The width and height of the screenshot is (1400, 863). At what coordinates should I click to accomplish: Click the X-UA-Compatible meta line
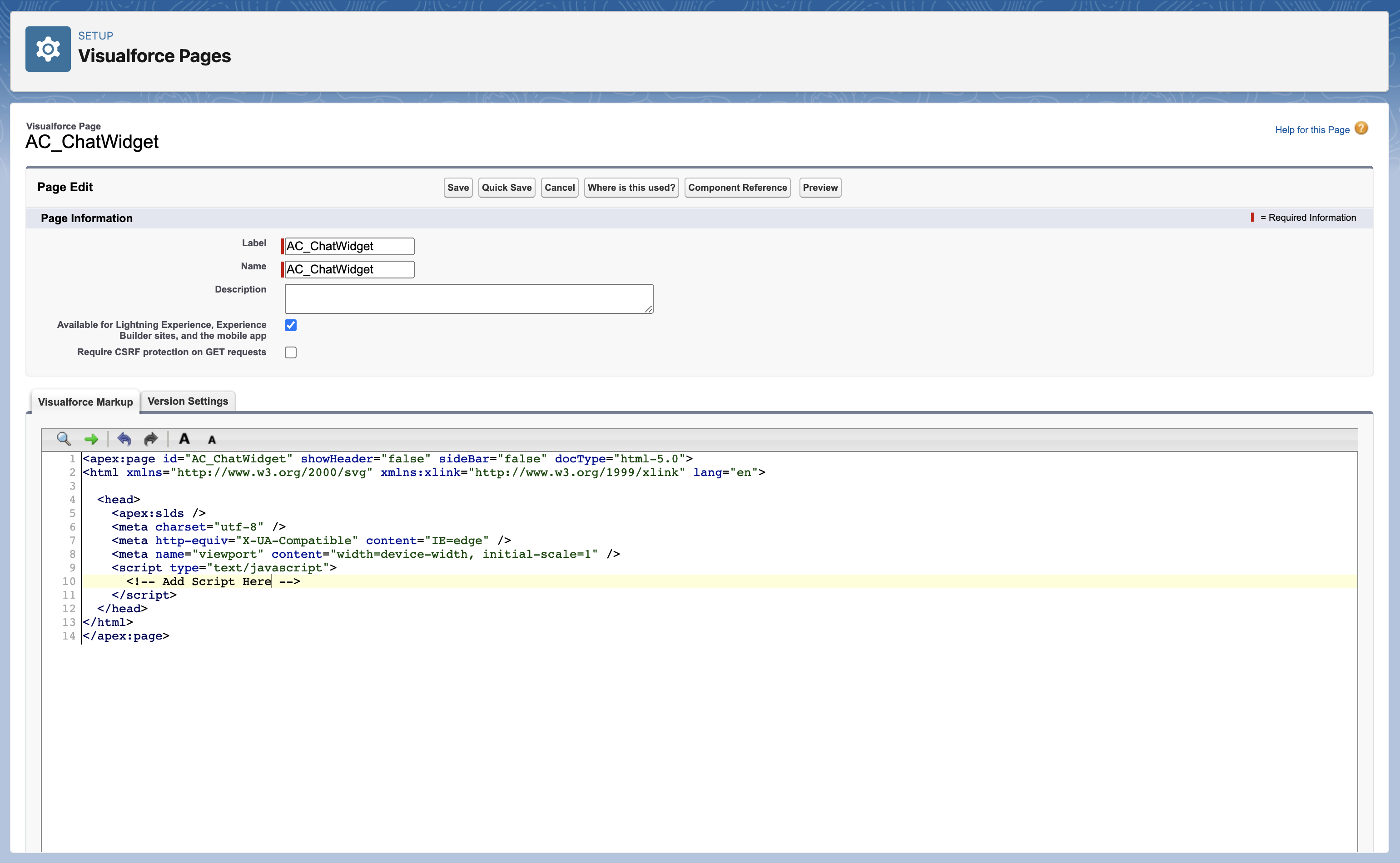coord(311,541)
